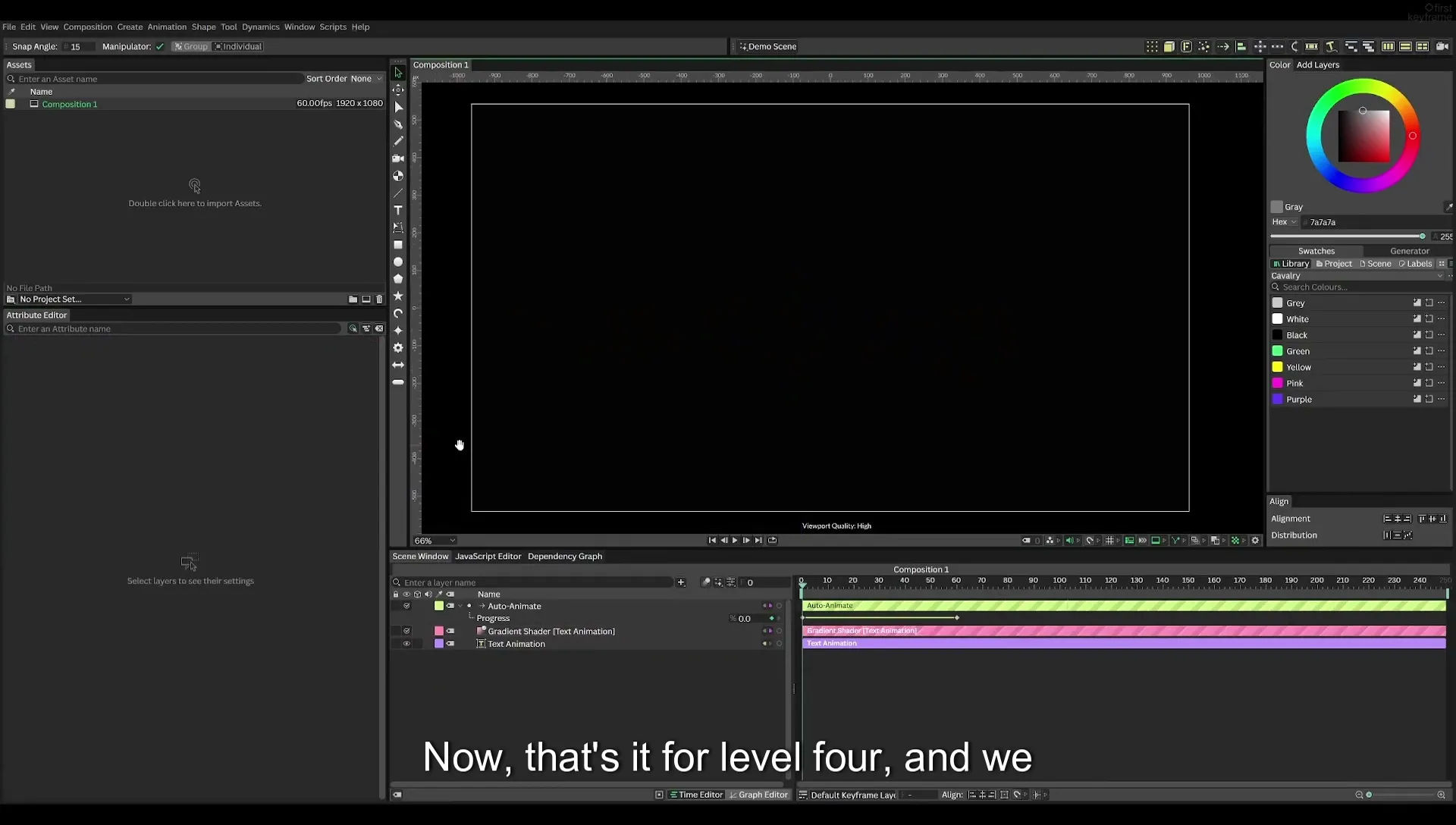Switch manipulator mode to Individual

(x=238, y=46)
